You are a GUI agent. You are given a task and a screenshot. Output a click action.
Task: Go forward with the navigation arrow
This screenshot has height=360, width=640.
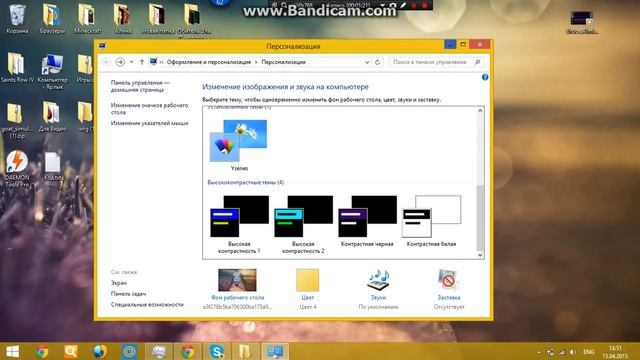point(120,62)
